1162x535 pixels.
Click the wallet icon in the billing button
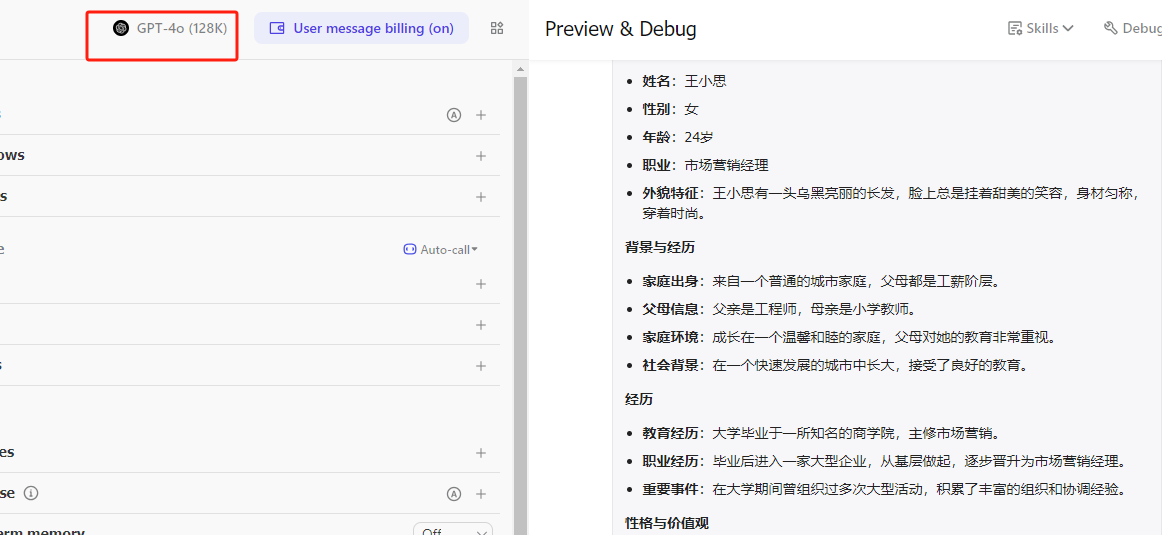point(278,29)
